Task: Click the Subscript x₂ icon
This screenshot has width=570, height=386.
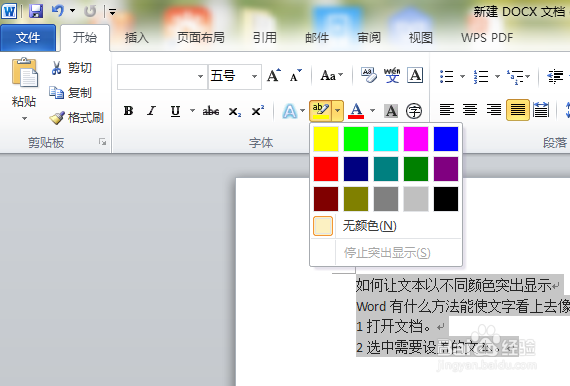Action: click(x=234, y=111)
